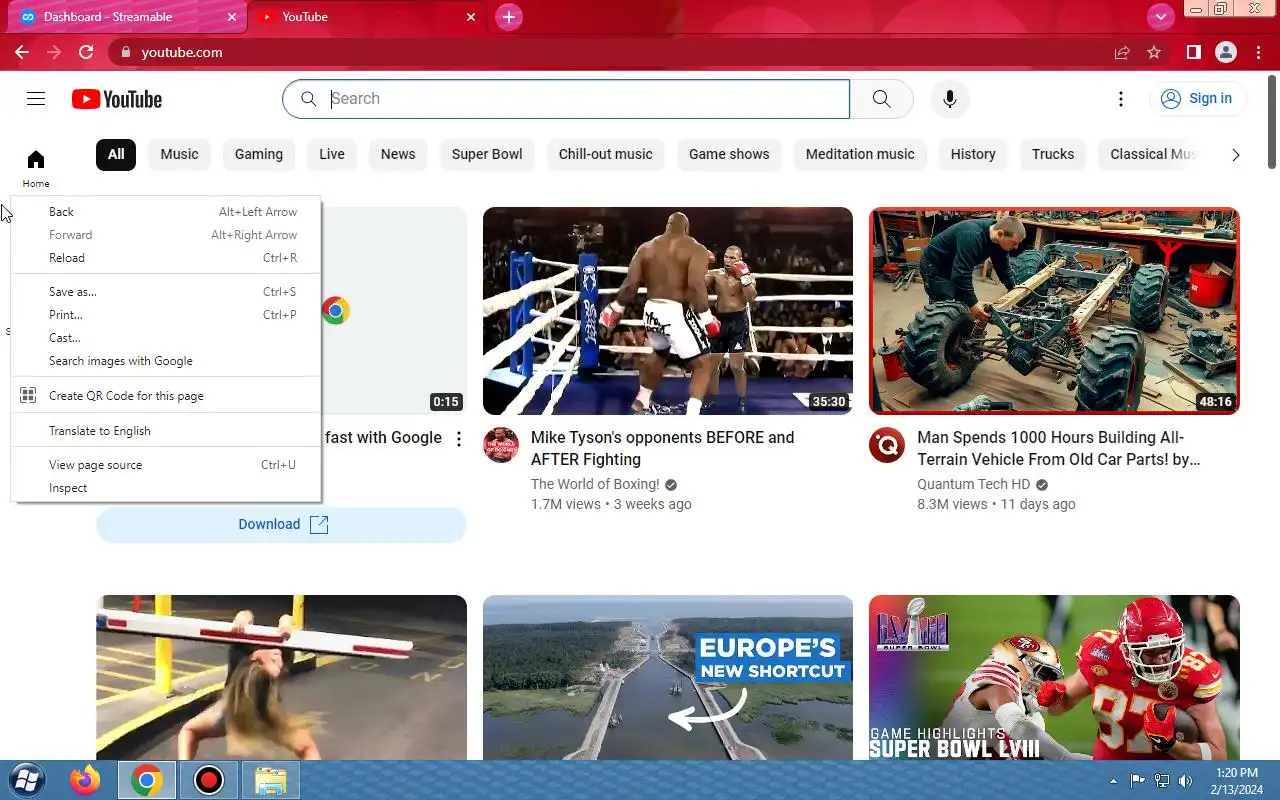Bookmark this page with the star icon
The width and height of the screenshot is (1280, 800).
[1154, 52]
